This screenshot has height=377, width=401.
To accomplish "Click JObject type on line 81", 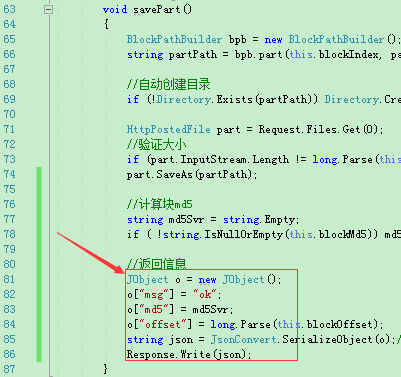I will [x=147, y=279].
